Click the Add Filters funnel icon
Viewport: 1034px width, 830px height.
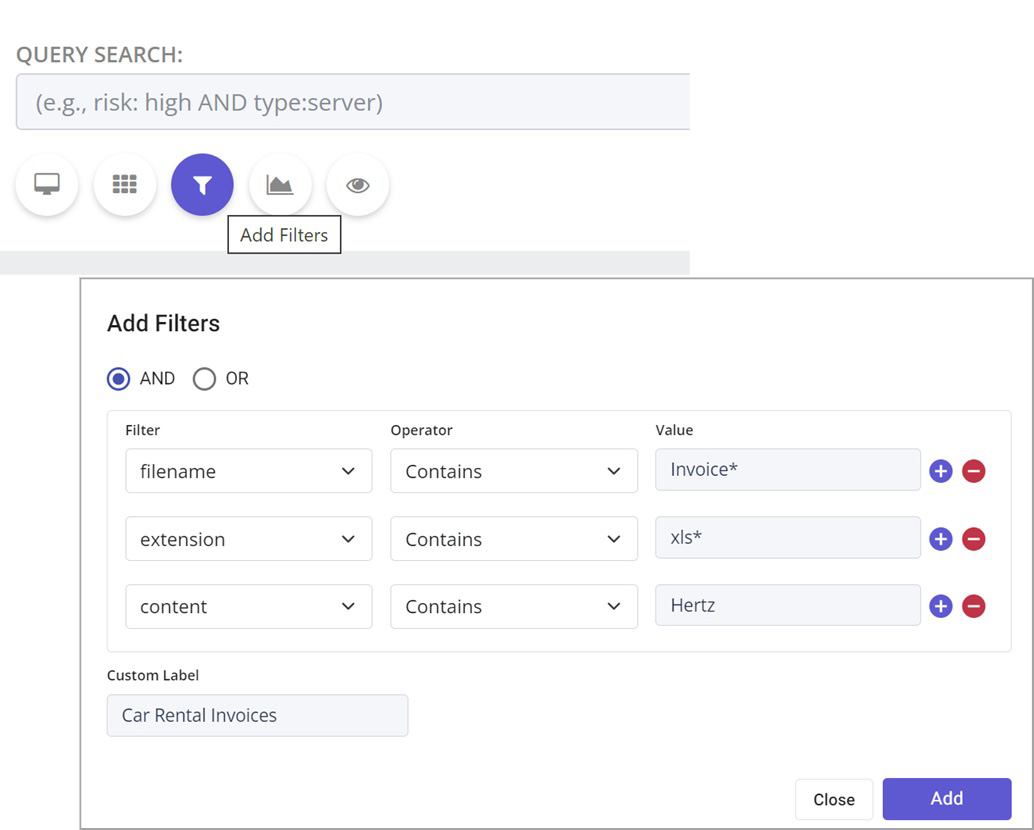click(202, 185)
